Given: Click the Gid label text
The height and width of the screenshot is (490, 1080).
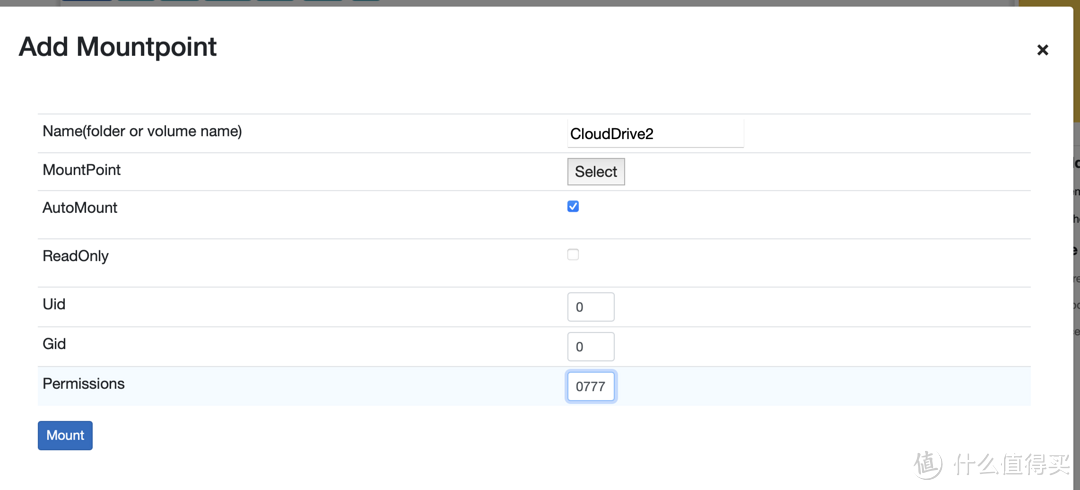Looking at the screenshot, I should pyautogui.click(x=54, y=344).
